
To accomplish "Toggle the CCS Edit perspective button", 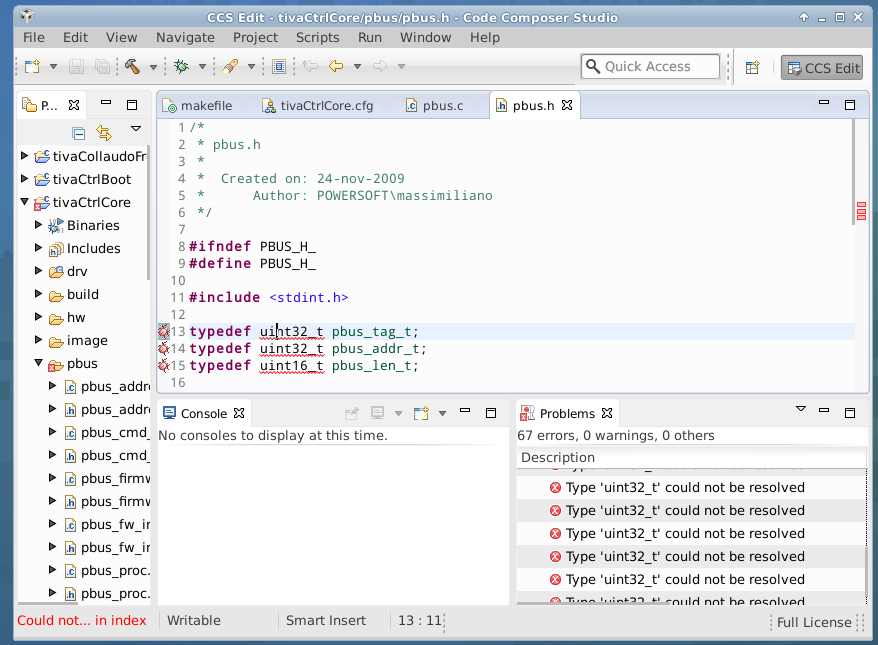I will pyautogui.click(x=821, y=68).
